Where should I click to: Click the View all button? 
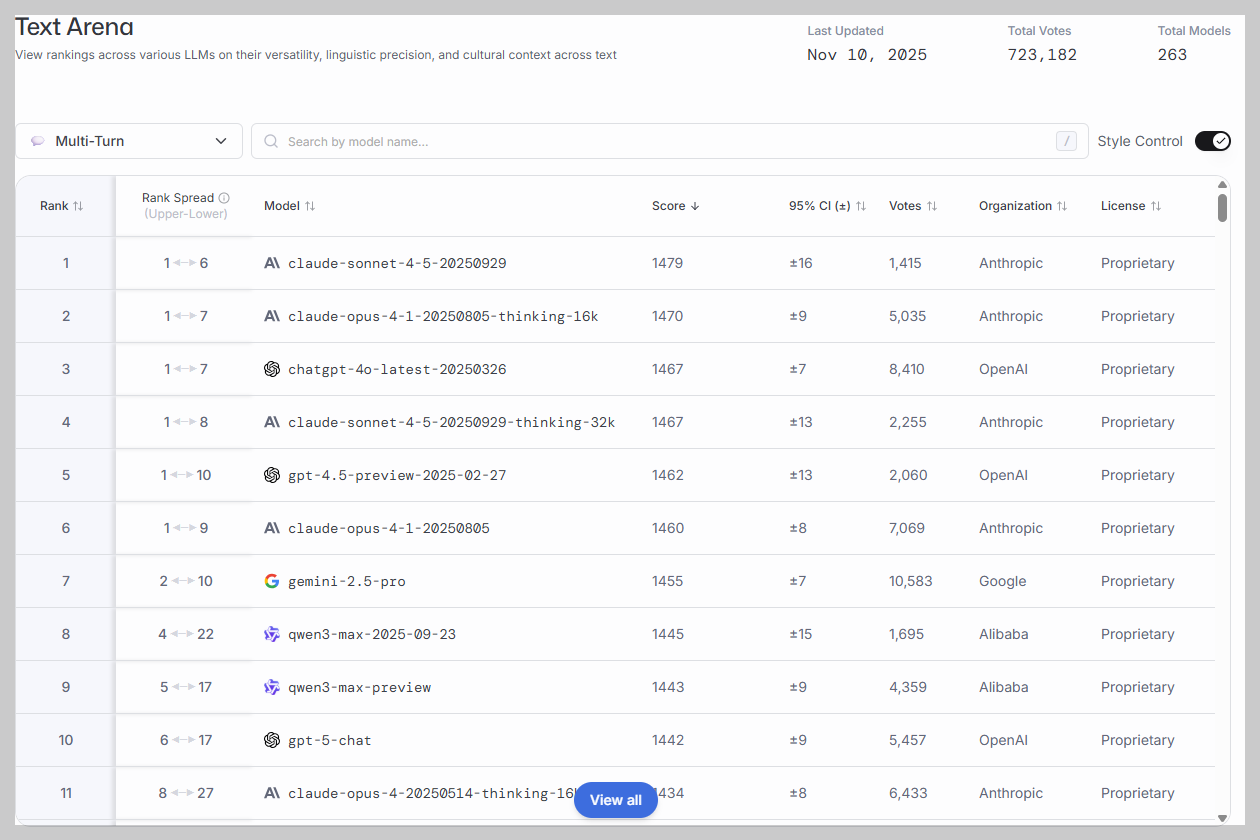point(616,800)
